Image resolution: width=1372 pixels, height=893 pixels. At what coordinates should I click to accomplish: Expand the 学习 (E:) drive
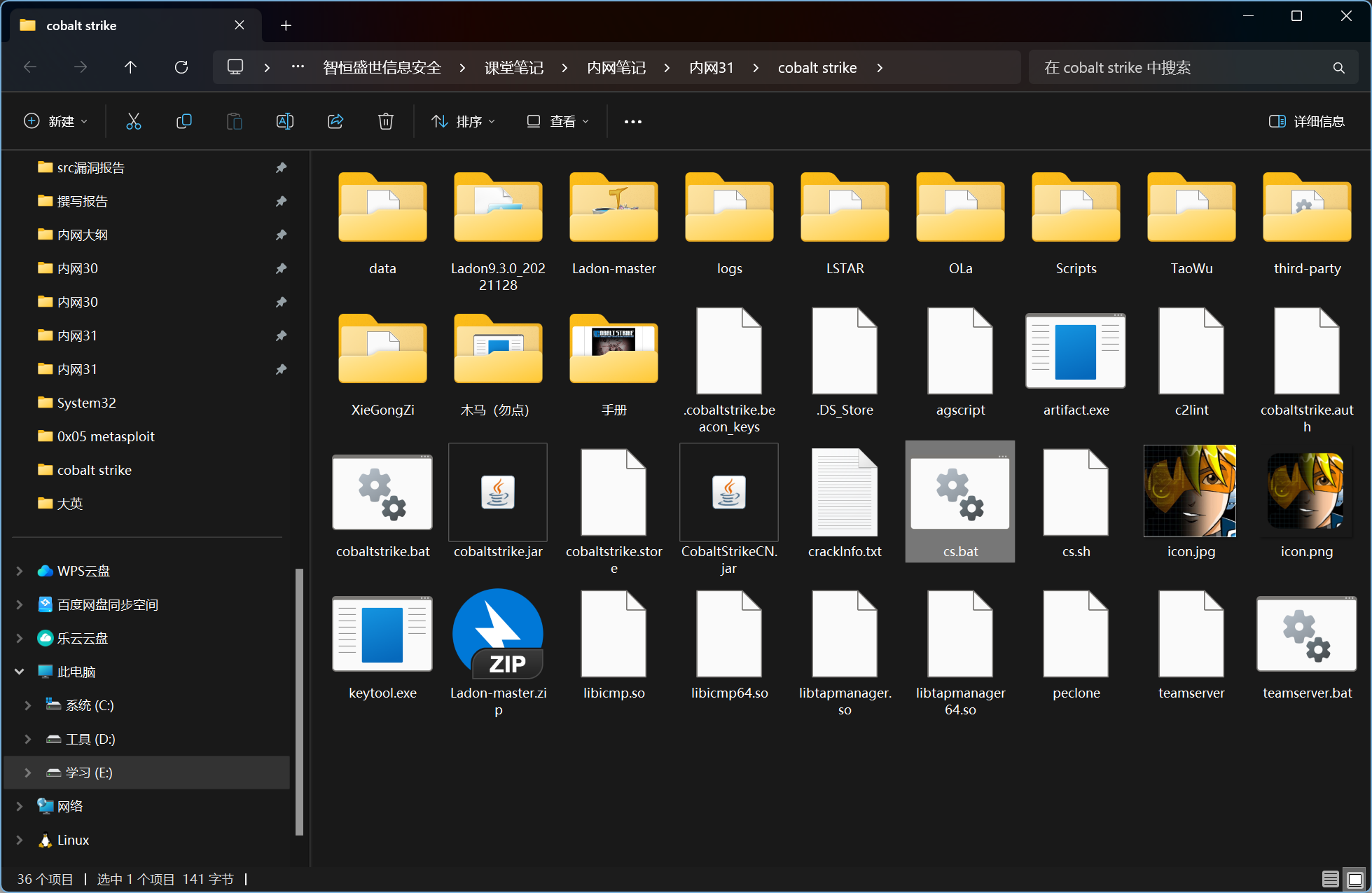(x=27, y=773)
